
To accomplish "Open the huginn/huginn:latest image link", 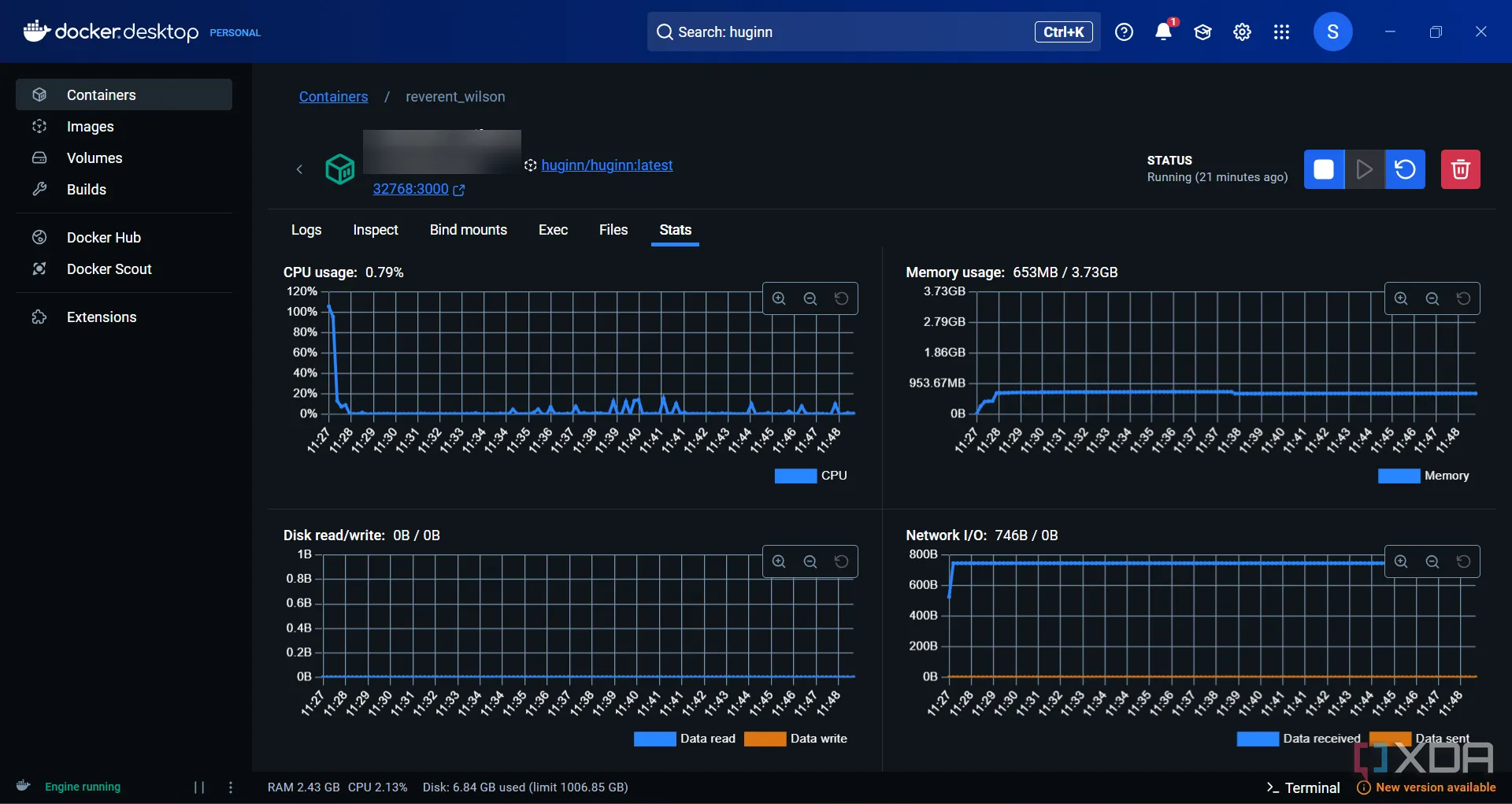I will click(607, 165).
